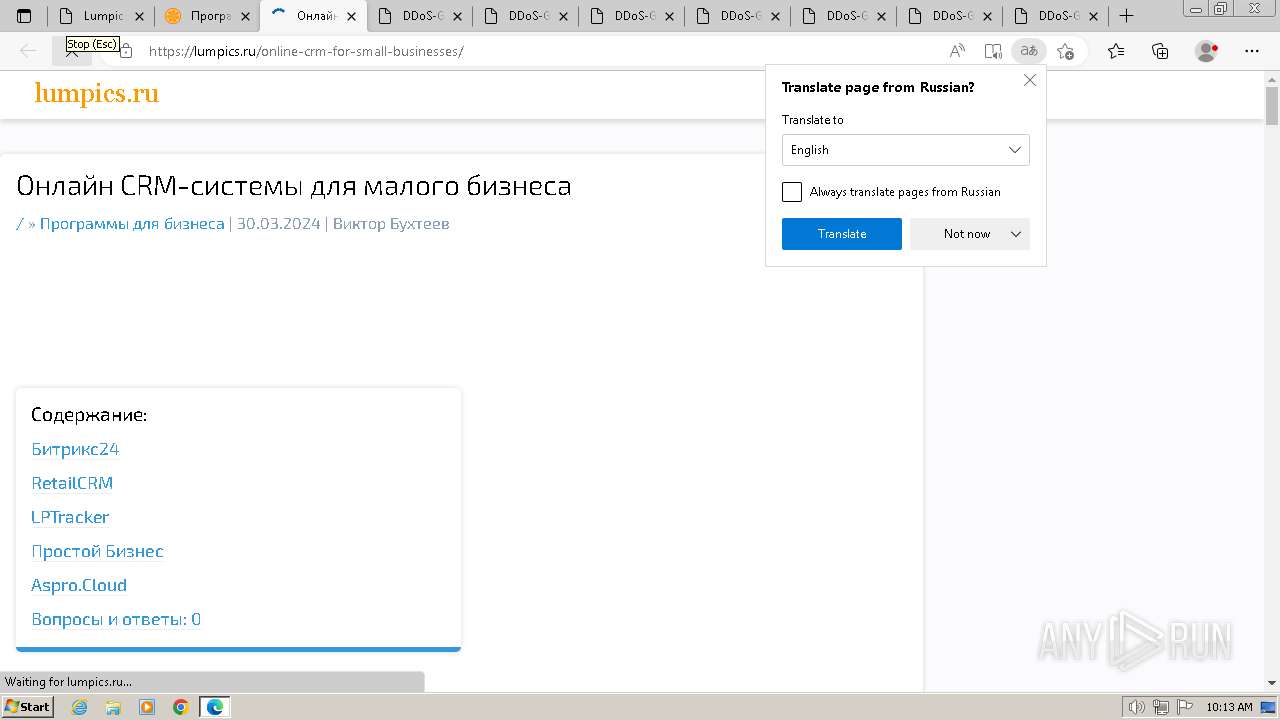View site information lock icon

pyautogui.click(x=126, y=51)
